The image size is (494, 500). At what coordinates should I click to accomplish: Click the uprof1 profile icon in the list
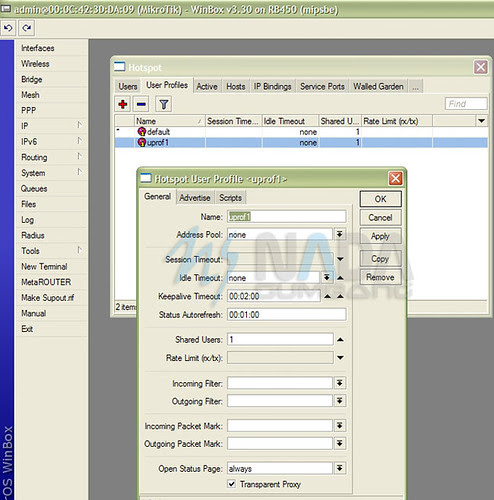click(142, 143)
